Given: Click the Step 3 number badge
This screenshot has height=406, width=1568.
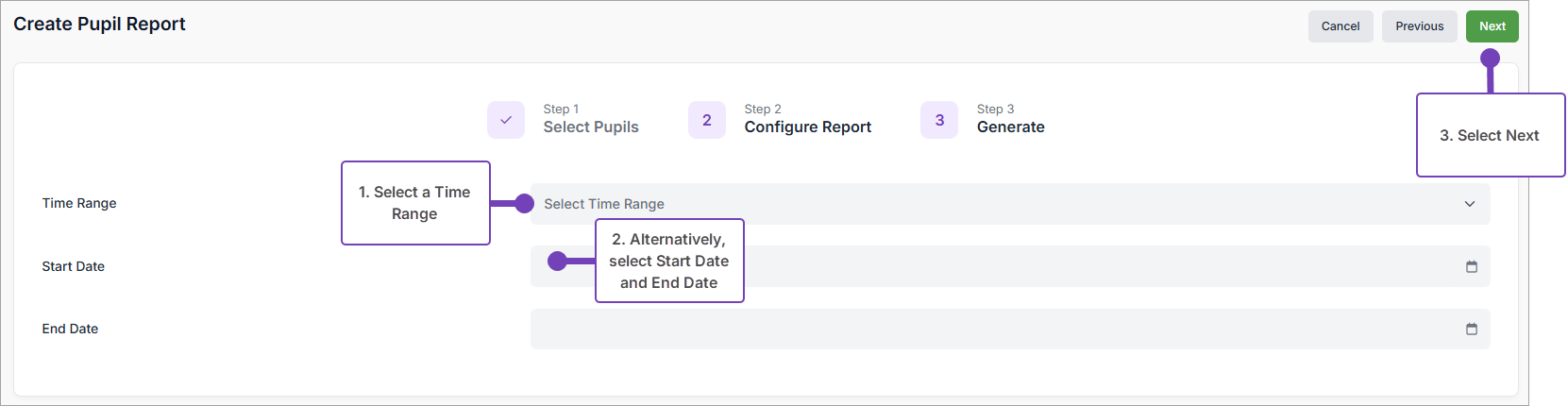Looking at the screenshot, I should pyautogui.click(x=939, y=120).
